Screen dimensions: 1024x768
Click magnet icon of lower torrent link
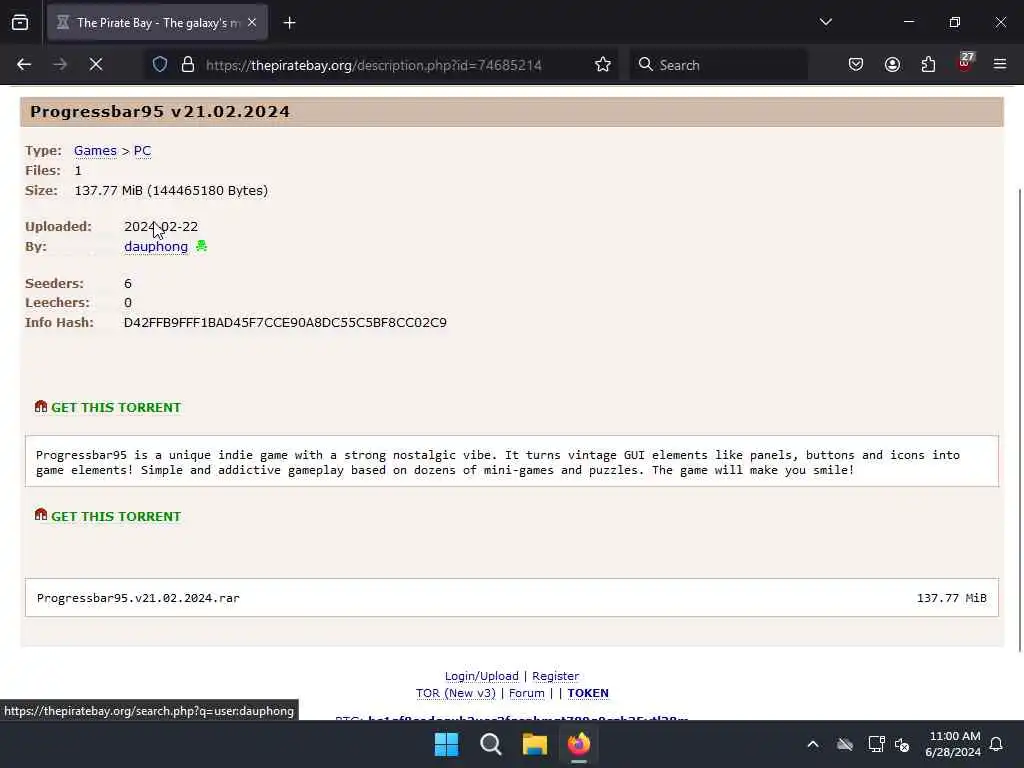[x=41, y=515]
